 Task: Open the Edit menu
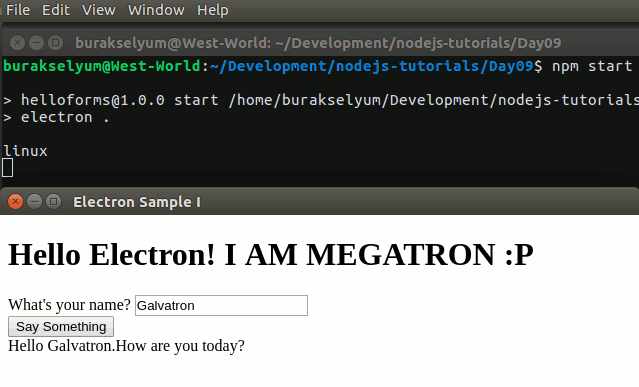pyautogui.click(x=56, y=10)
